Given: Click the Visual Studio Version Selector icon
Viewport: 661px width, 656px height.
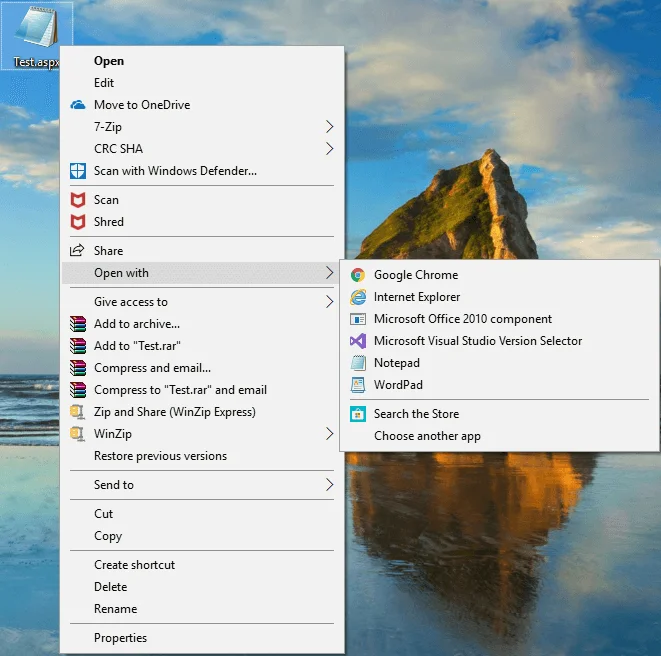Looking at the screenshot, I should (358, 341).
